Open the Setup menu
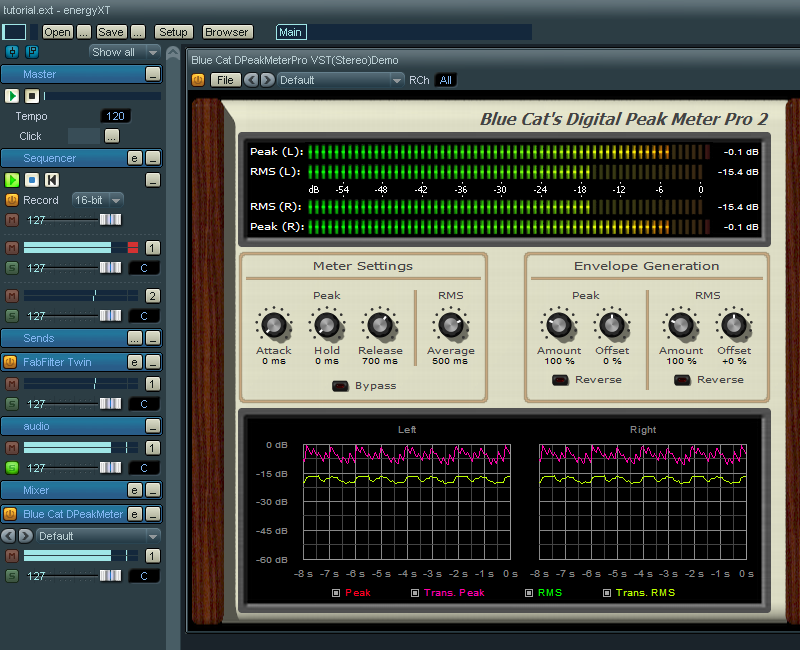 [x=173, y=32]
